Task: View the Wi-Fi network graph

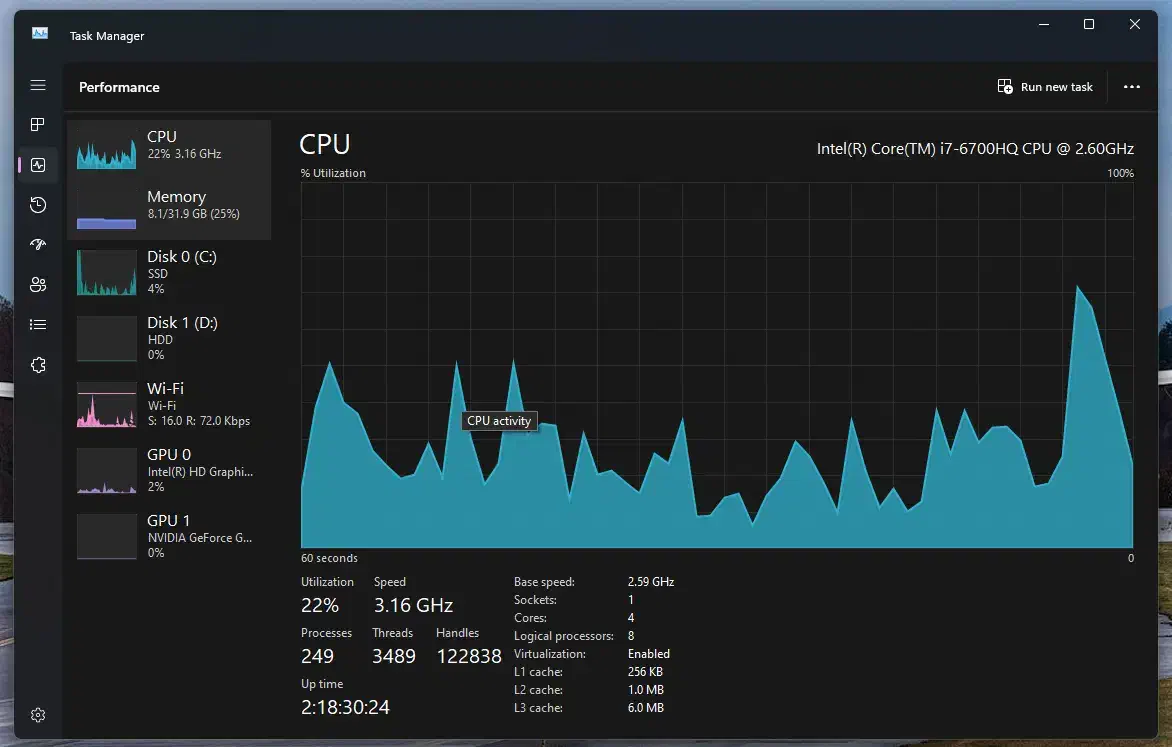Action: click(x=169, y=404)
